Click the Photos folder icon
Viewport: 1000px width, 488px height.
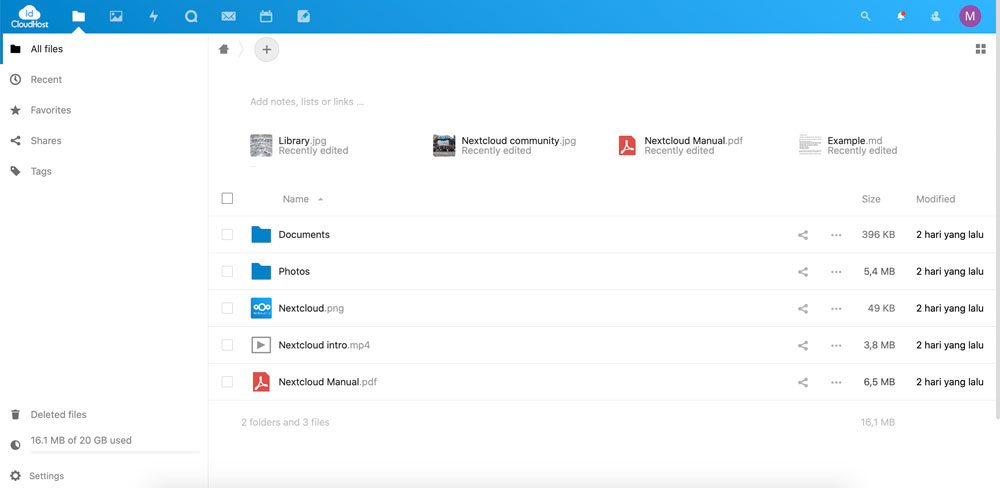tap(261, 272)
